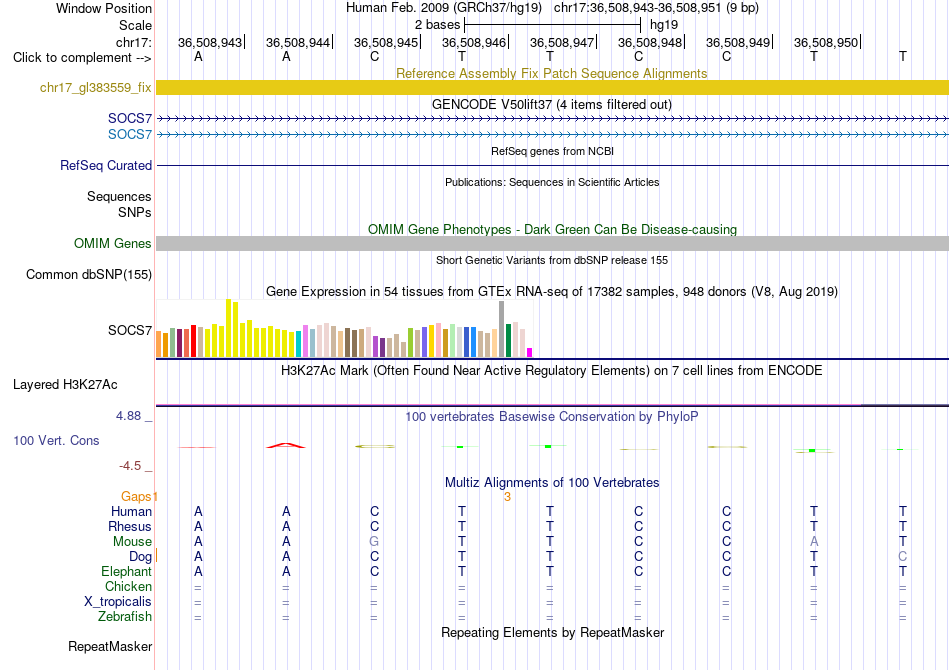This screenshot has width=950, height=670.
Task: Click the tall gray bar in GTEx chart
Action: coord(502,329)
